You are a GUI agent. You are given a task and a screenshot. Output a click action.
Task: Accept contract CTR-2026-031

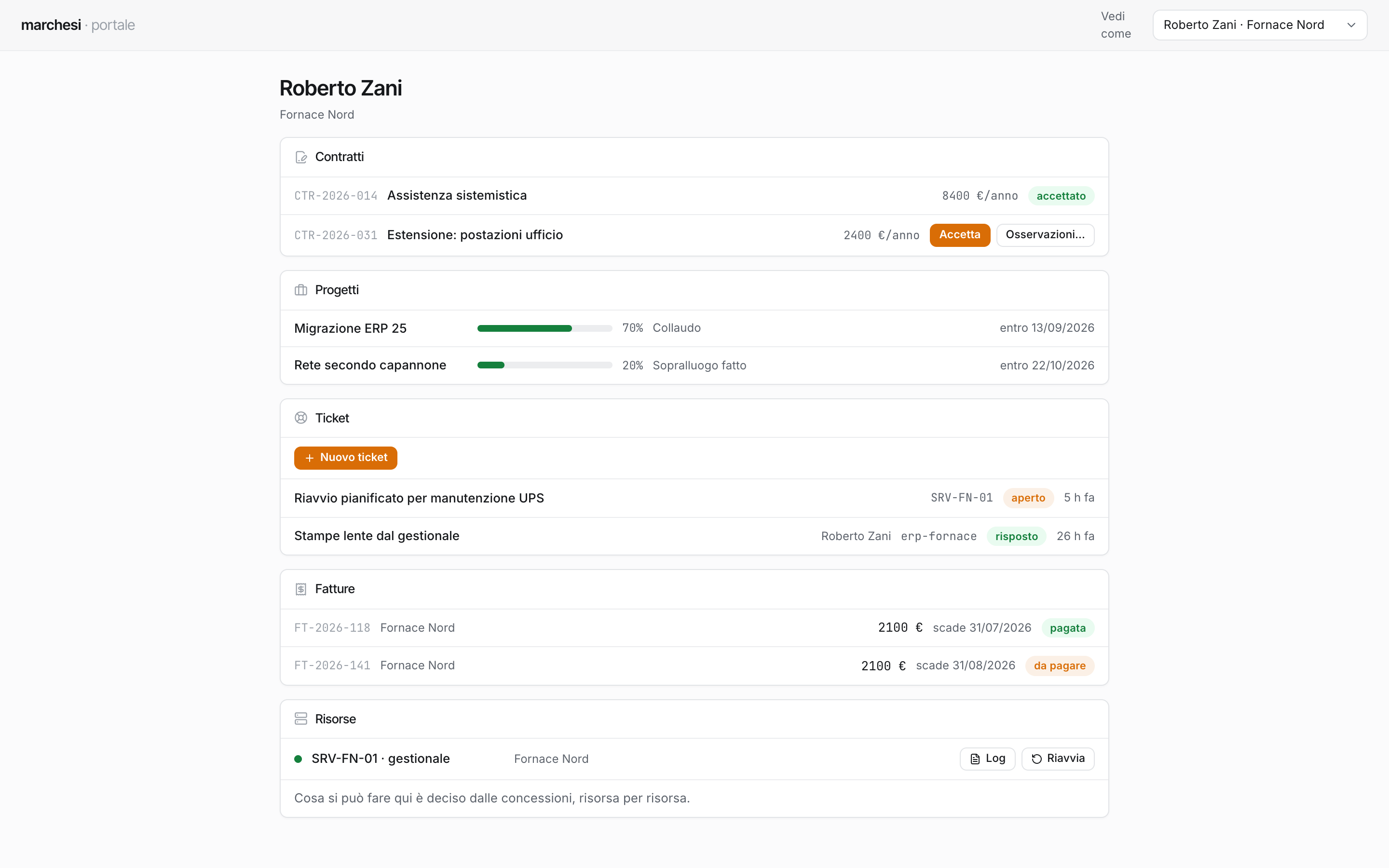point(960,235)
